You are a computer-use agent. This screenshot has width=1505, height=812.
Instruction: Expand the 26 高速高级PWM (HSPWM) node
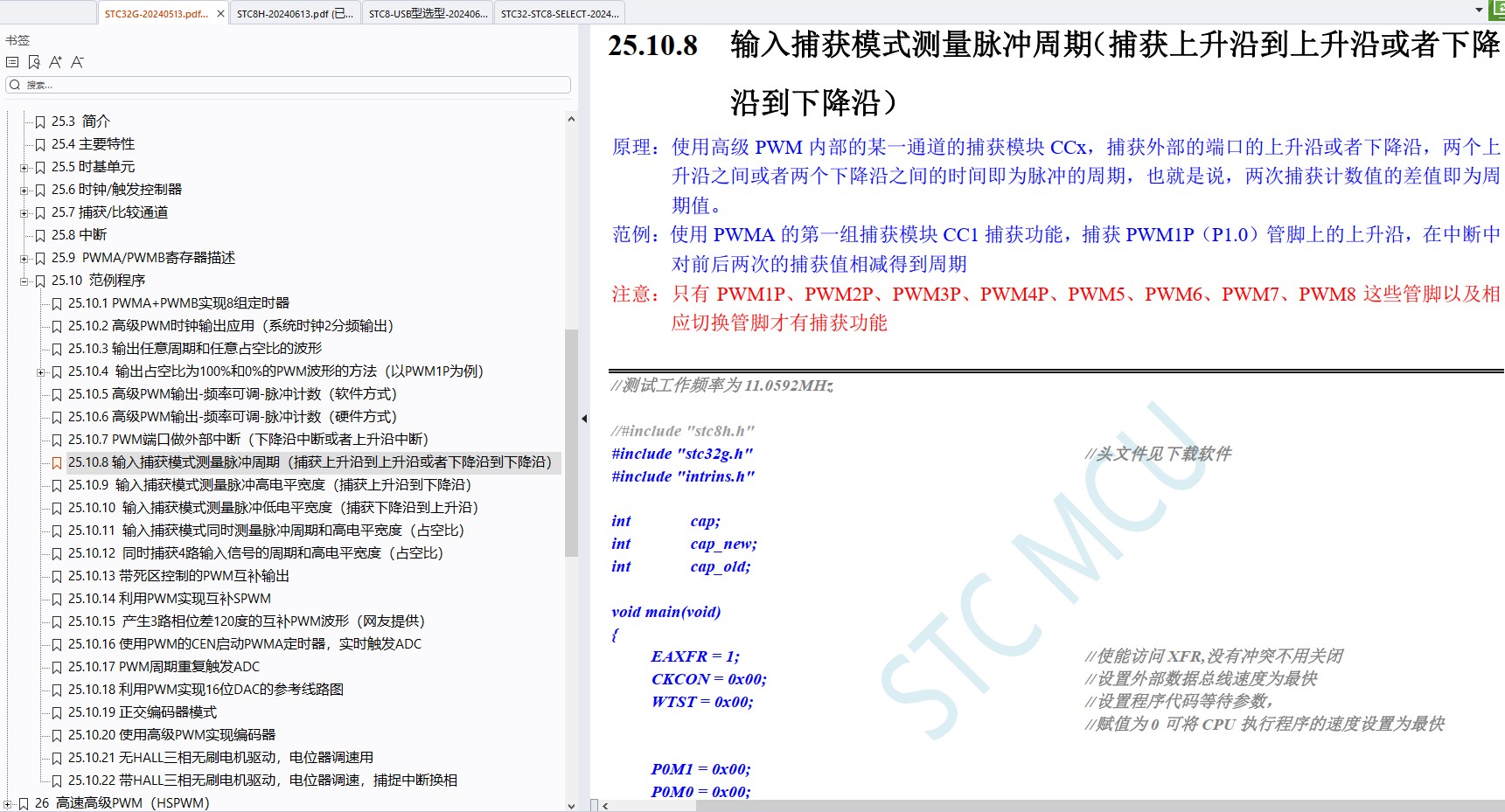[8, 803]
